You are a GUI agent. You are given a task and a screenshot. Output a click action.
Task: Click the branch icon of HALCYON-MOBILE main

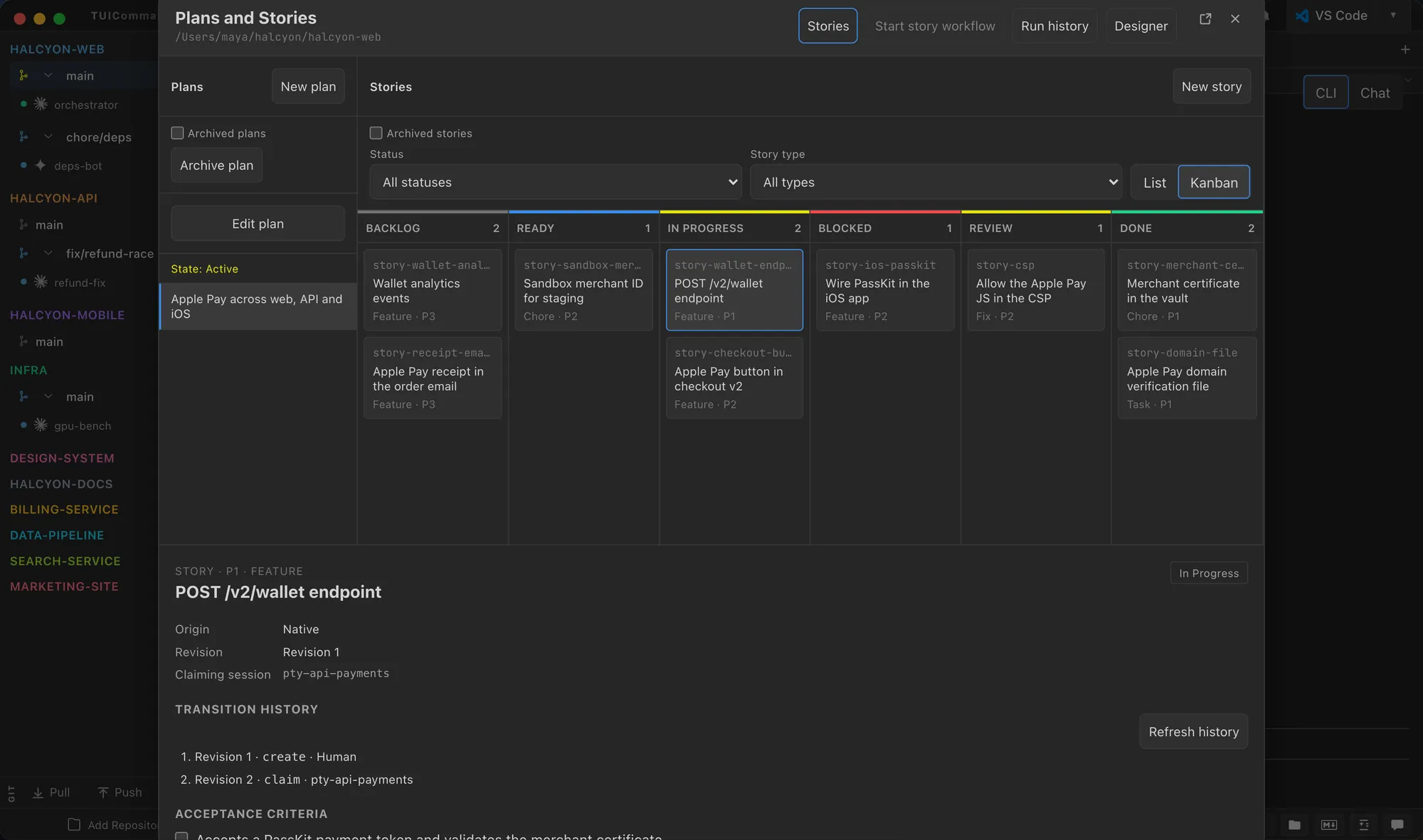click(23, 341)
